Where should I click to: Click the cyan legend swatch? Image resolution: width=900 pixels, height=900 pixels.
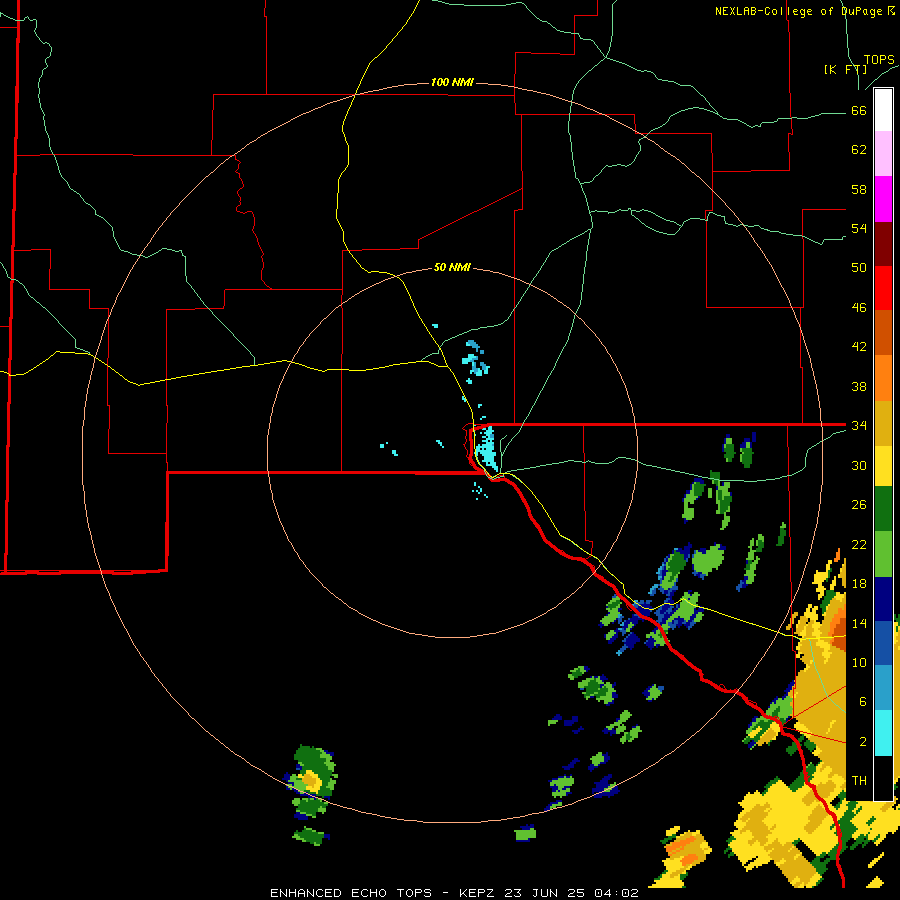click(x=883, y=733)
